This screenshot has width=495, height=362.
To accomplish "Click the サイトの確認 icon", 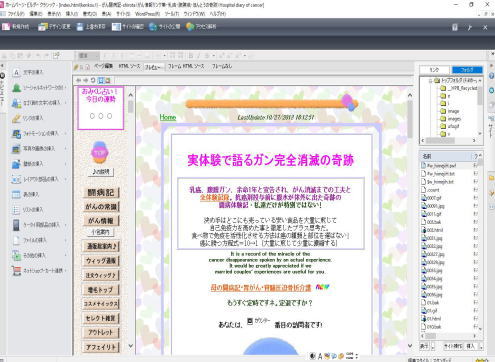I will tap(116, 27).
